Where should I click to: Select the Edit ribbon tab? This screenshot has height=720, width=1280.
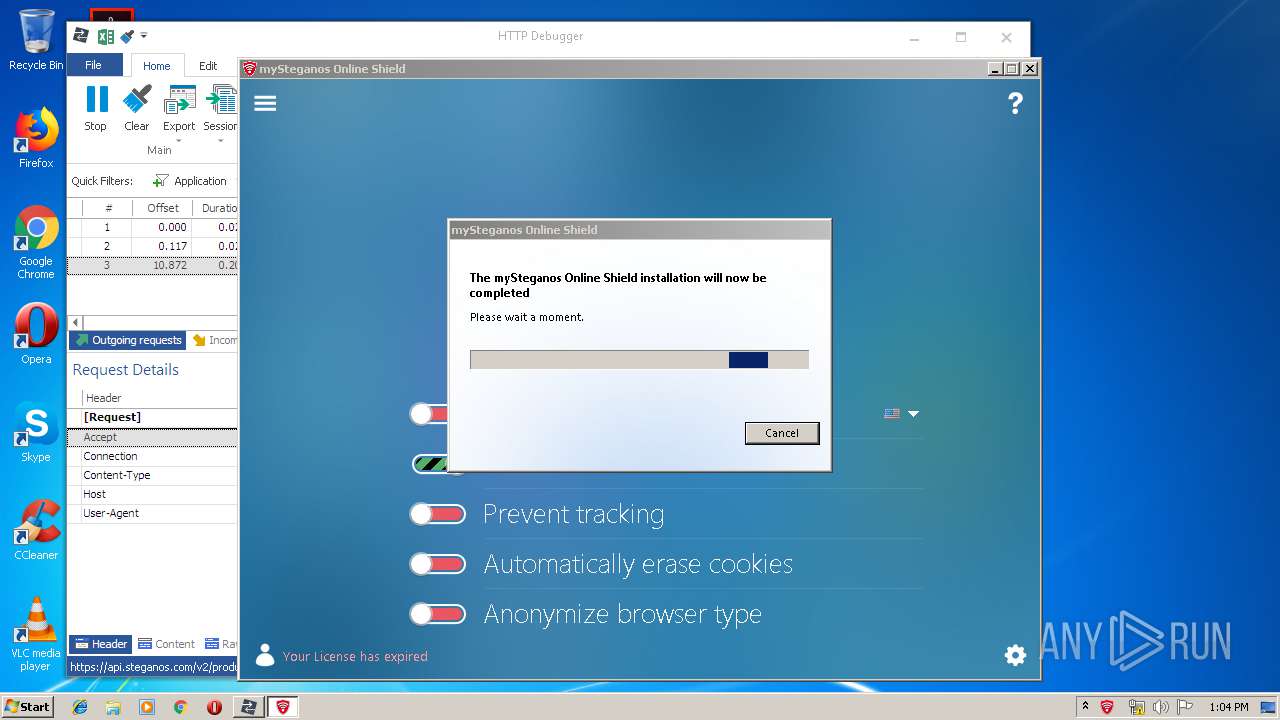(x=208, y=66)
